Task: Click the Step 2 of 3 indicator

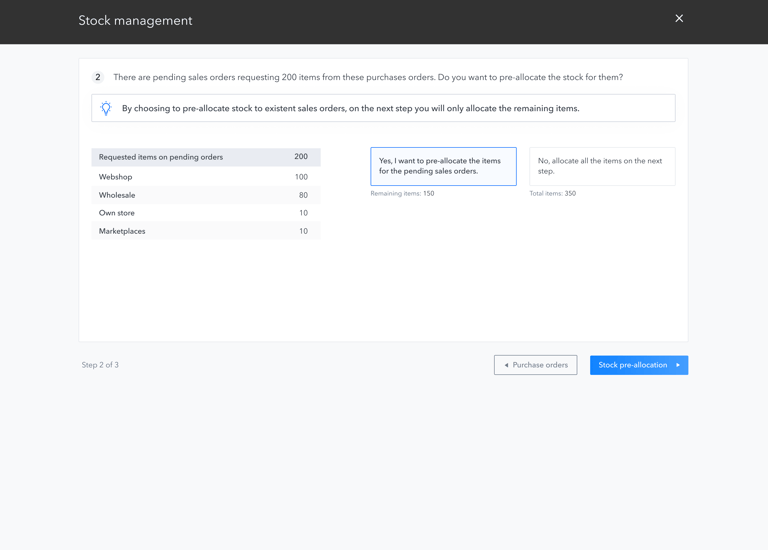Action: (100, 365)
